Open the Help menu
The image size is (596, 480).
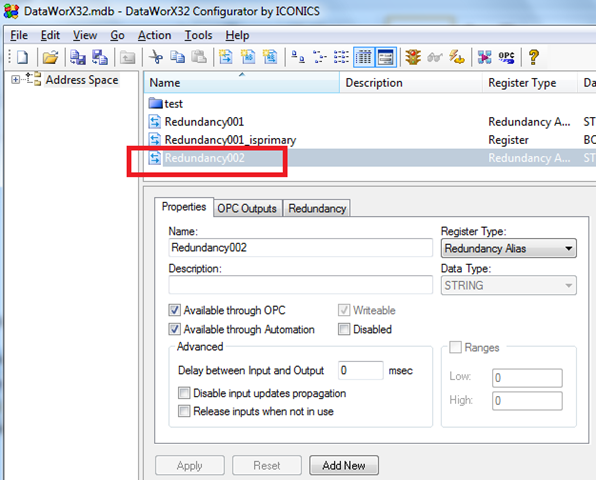coord(237,35)
